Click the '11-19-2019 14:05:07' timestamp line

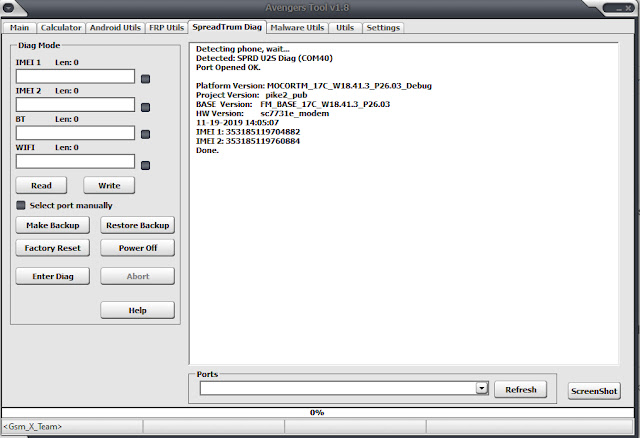click(x=237, y=122)
